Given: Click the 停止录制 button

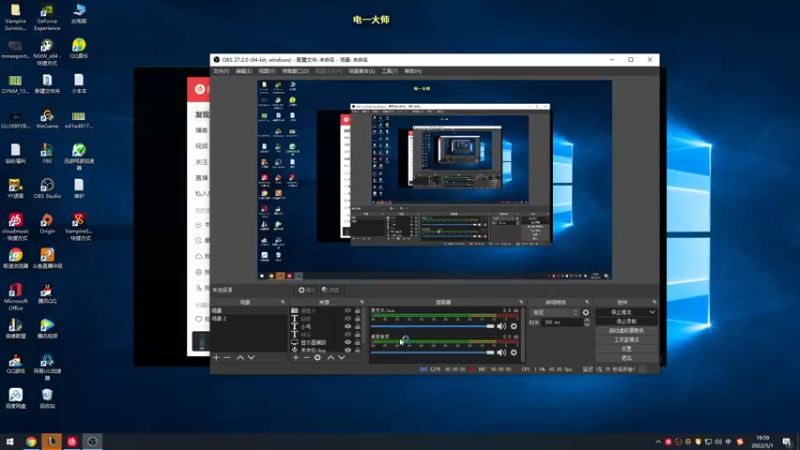Looking at the screenshot, I should click(626, 321).
